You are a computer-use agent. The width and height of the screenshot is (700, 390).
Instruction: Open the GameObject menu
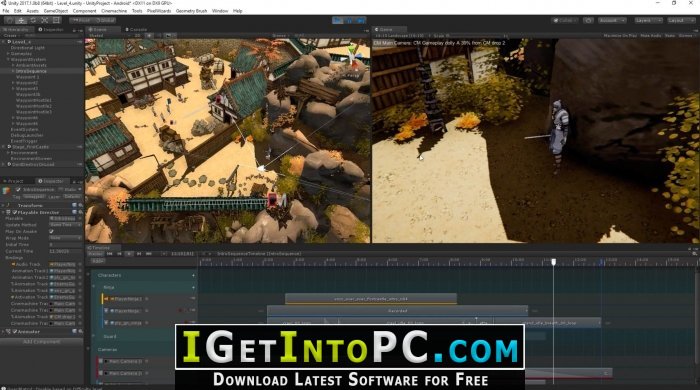pyautogui.click(x=56, y=11)
